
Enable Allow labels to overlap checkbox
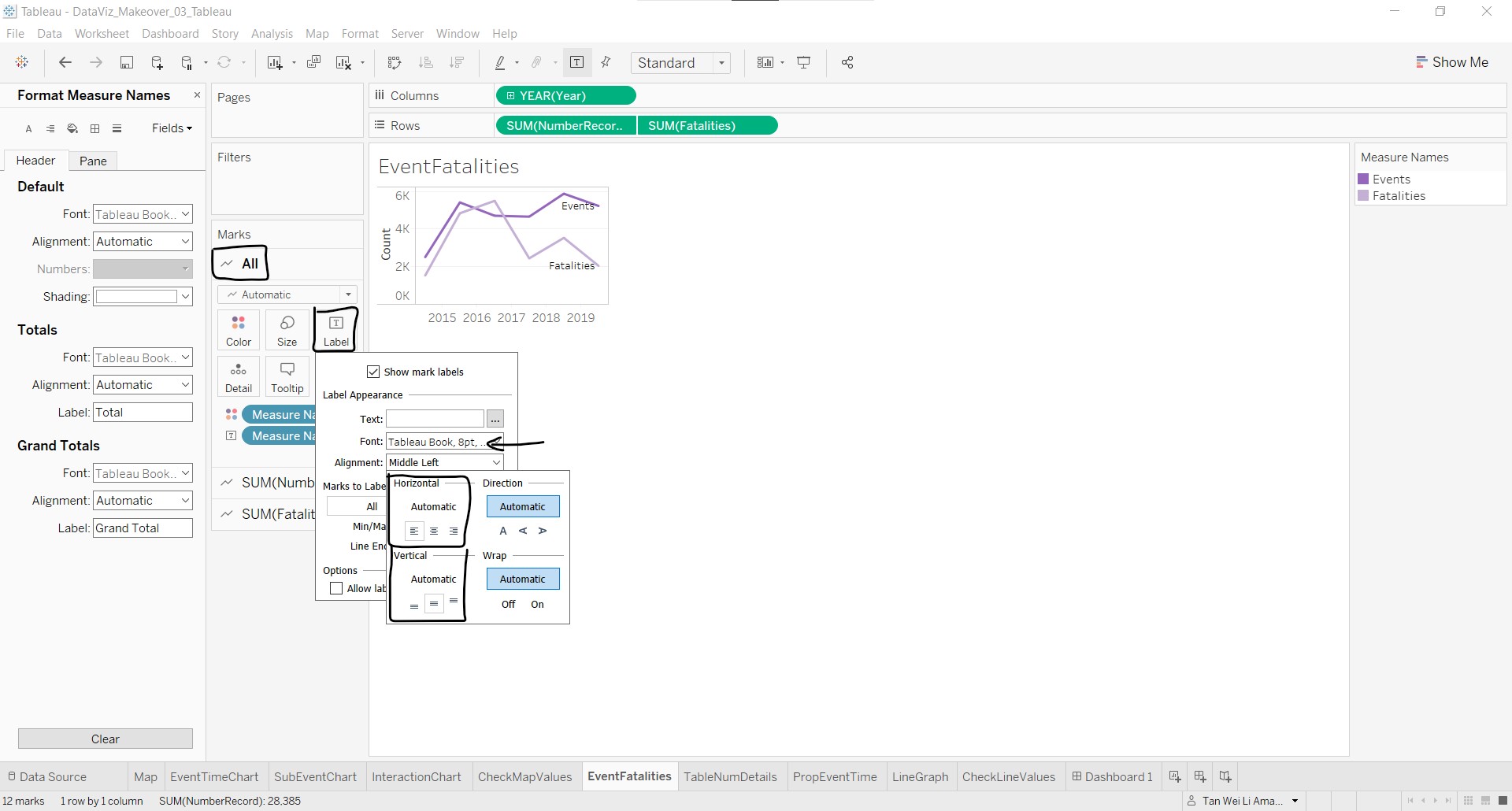tap(336, 588)
